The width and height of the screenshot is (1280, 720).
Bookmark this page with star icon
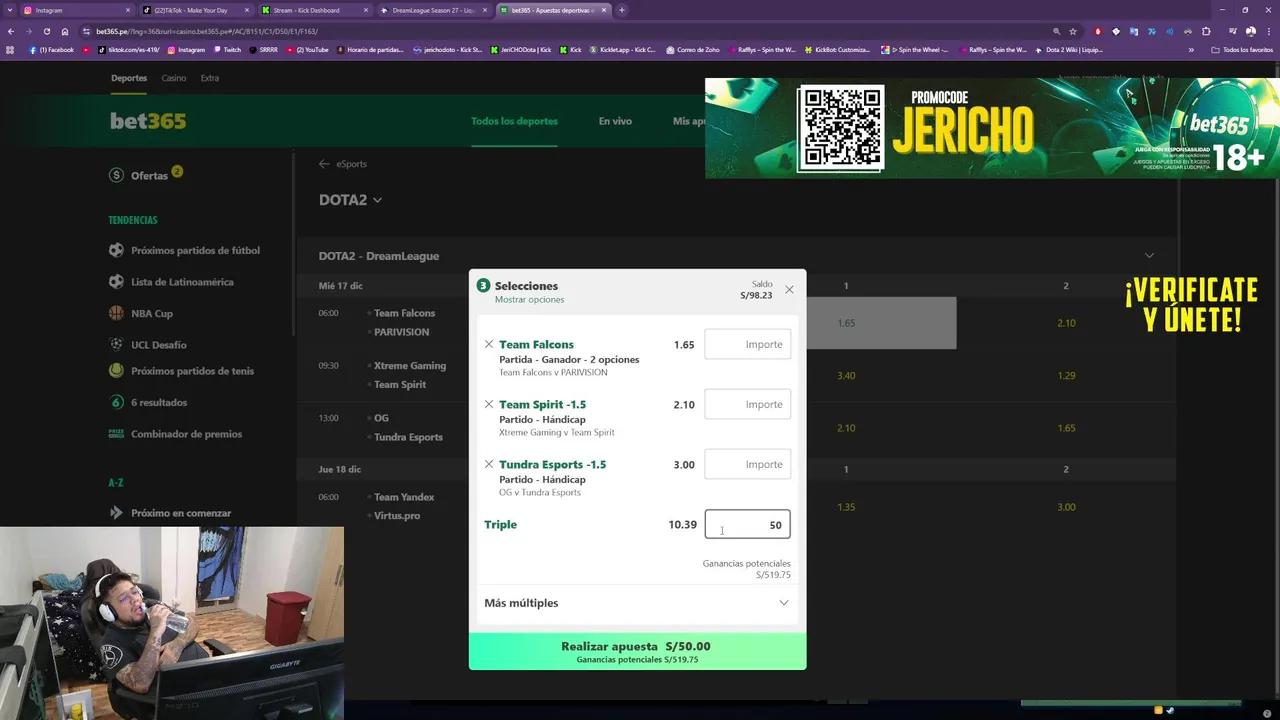(x=1073, y=31)
